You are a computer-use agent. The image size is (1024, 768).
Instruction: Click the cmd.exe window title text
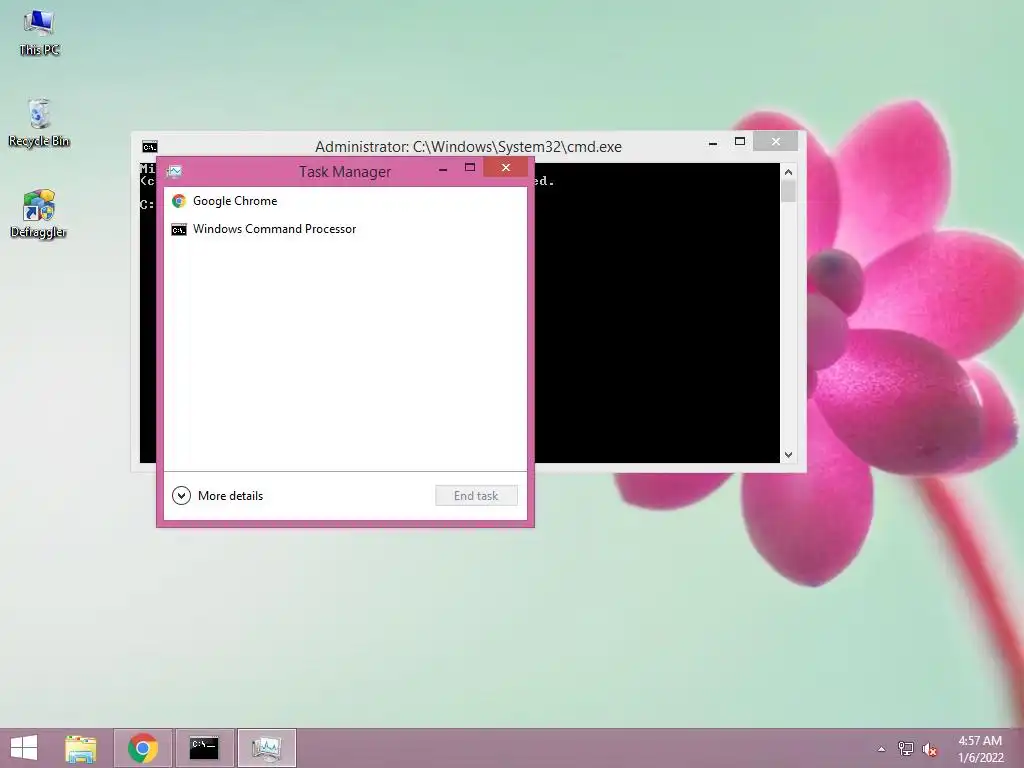[468, 147]
